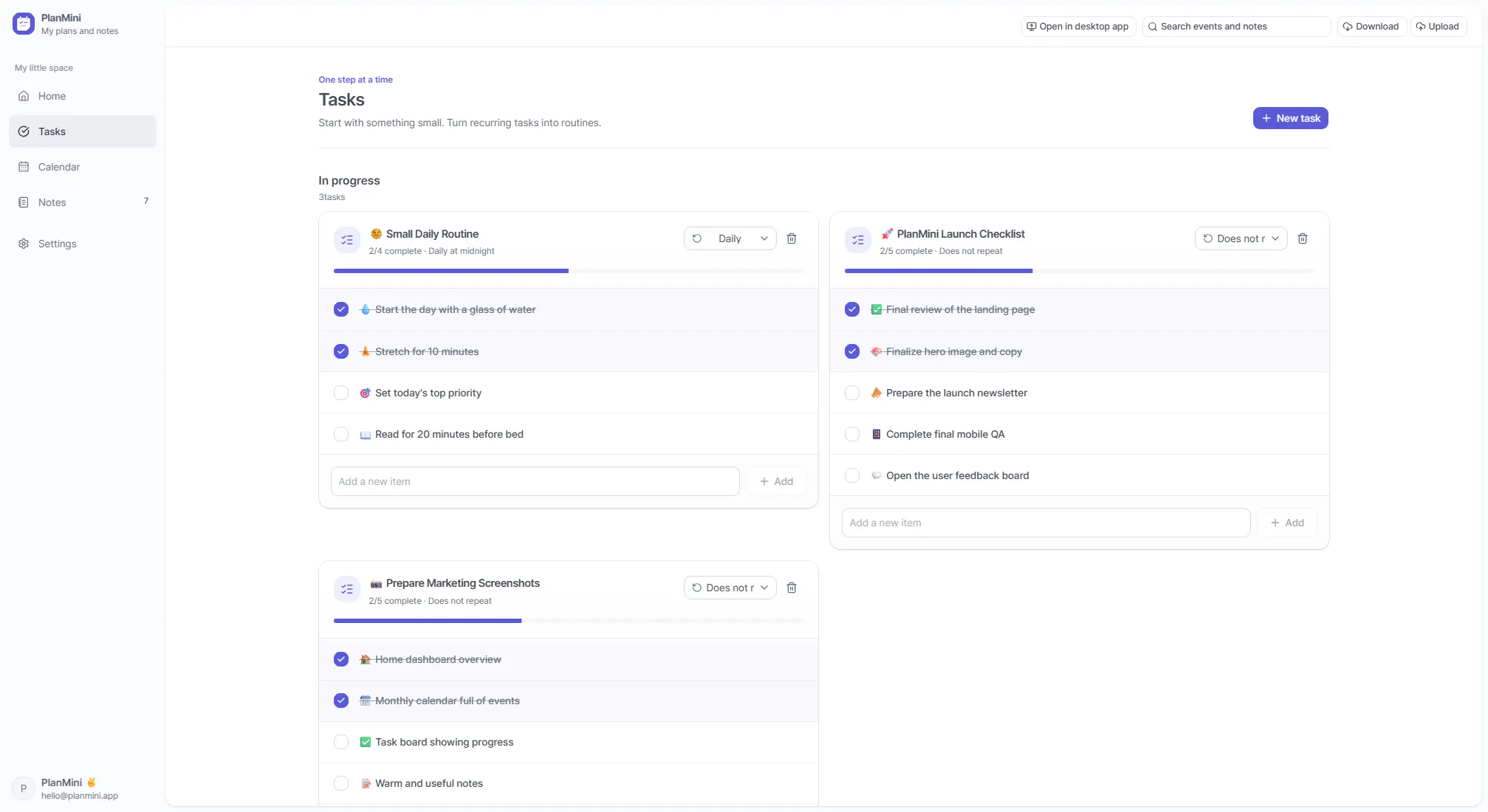Open Launch Checklist repeat dropdown

click(x=1241, y=238)
